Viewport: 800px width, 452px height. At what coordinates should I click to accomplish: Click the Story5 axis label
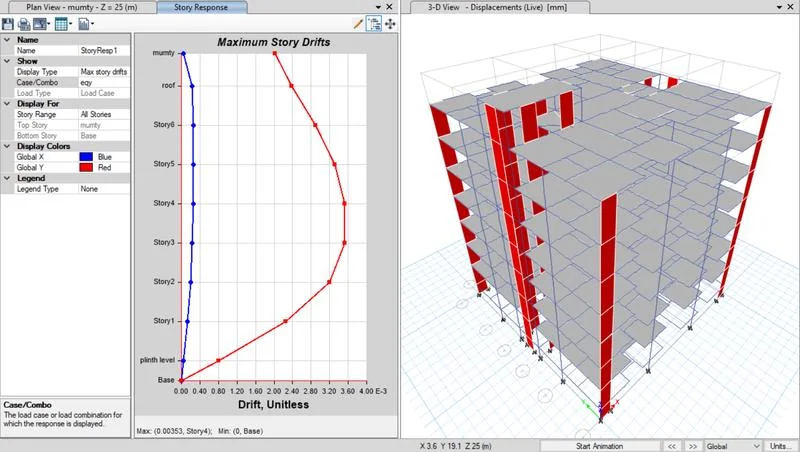pos(164,164)
